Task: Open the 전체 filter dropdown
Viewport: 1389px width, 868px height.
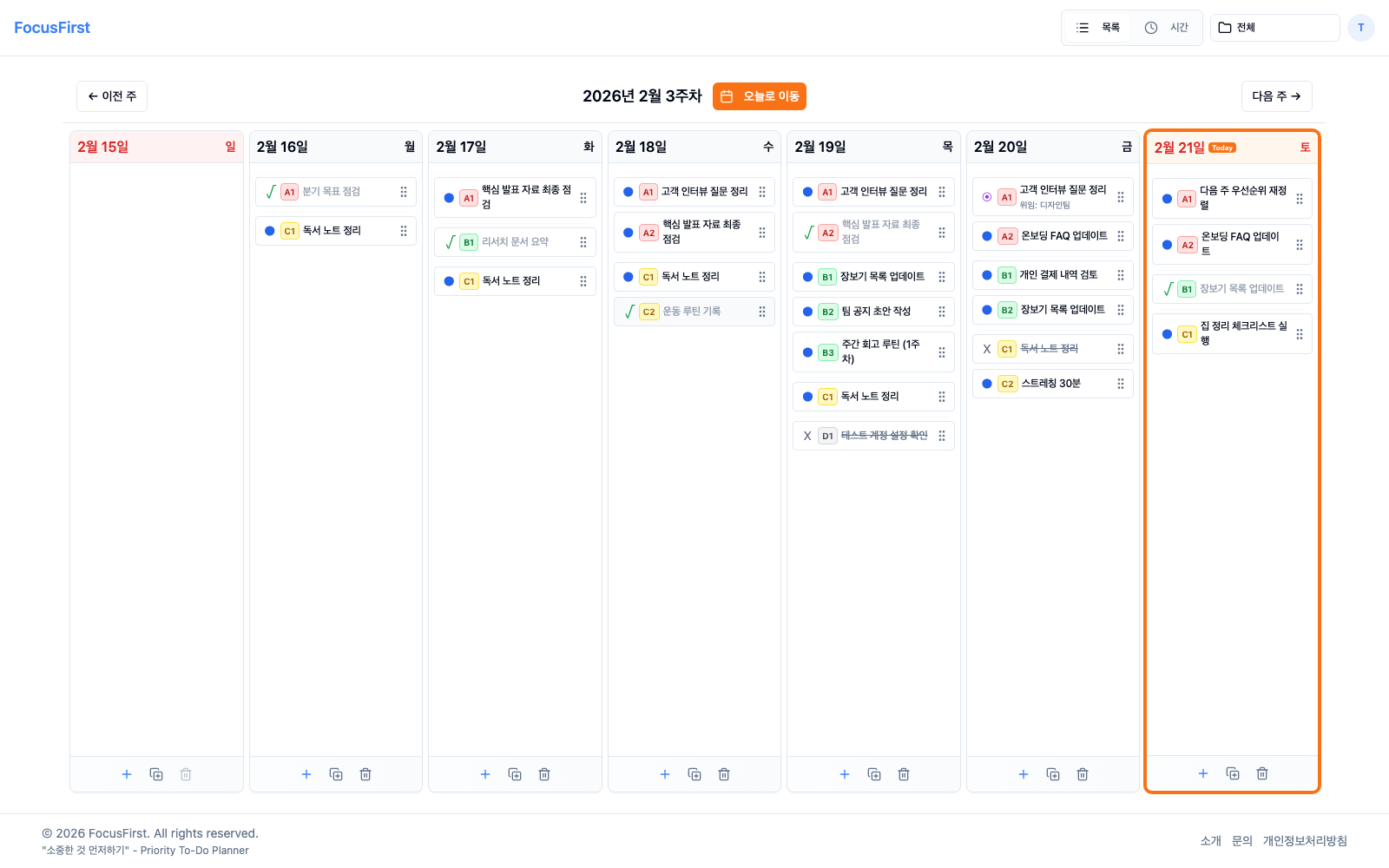Action: click(x=1274, y=27)
